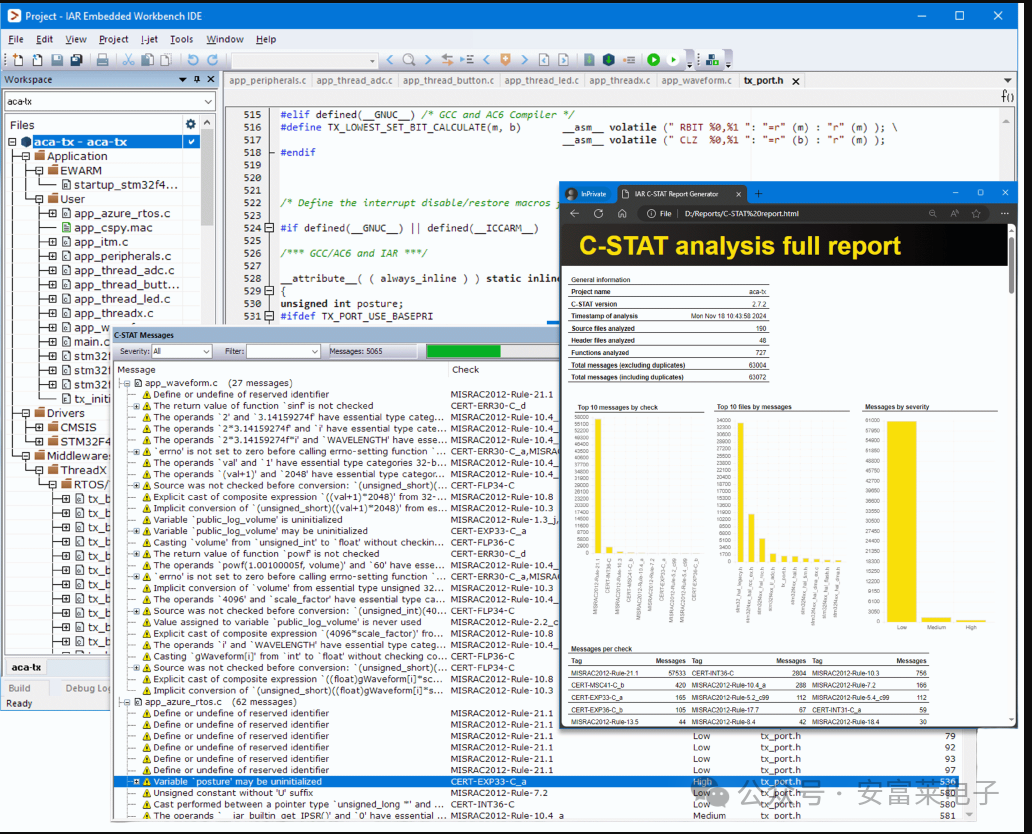Click the Replace swap-arrows toolbar icon
Screen dimensions: 1032x834
(448, 60)
